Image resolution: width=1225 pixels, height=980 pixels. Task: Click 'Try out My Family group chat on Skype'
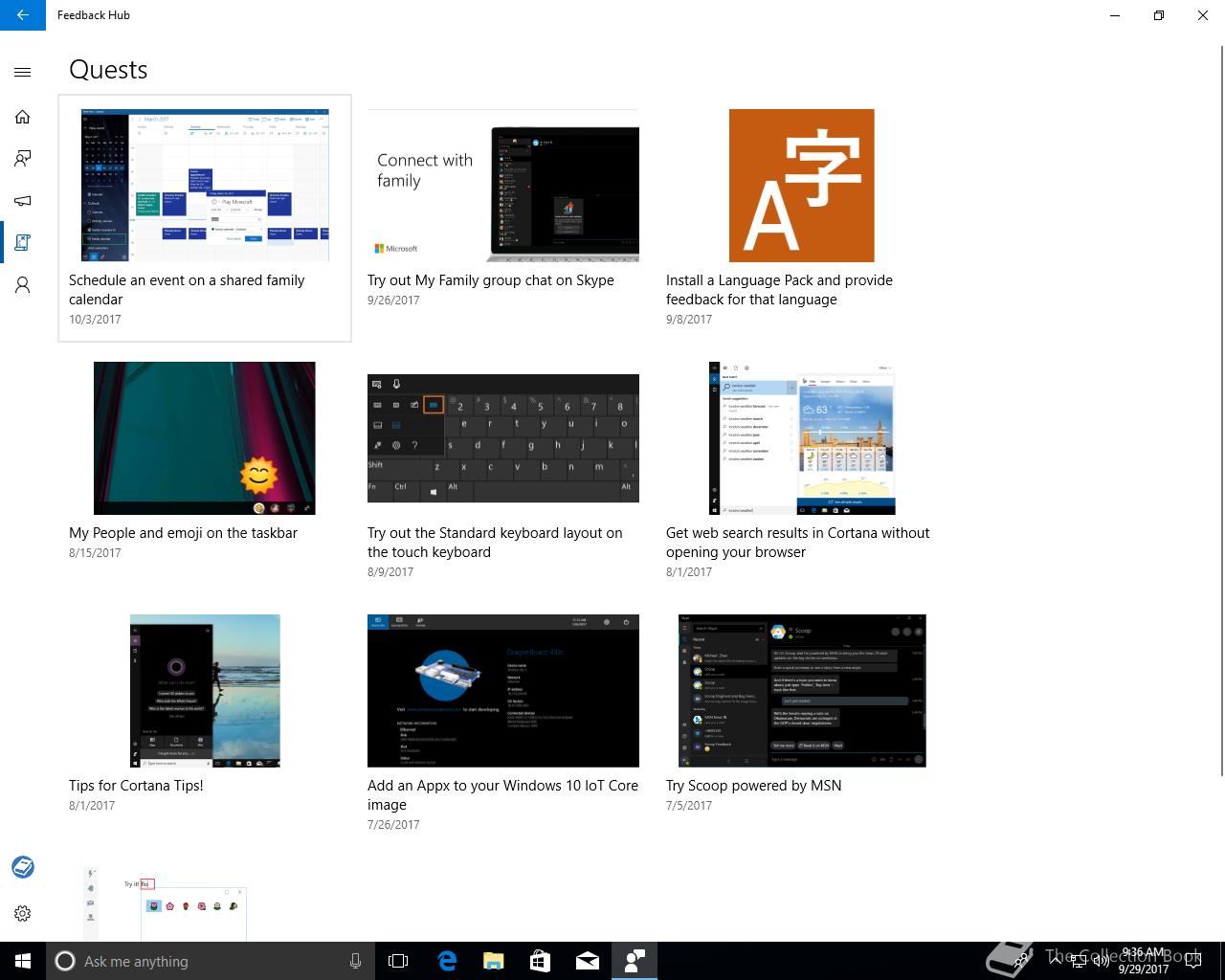point(491,280)
